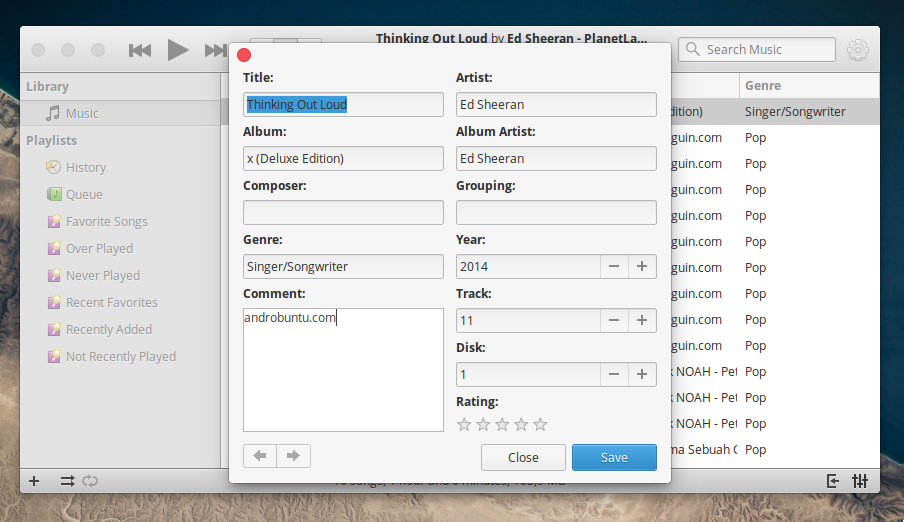Increase the Disk number

[x=642, y=374]
